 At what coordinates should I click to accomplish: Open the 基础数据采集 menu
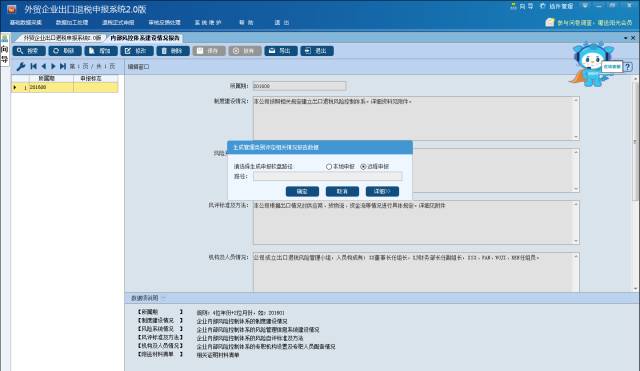[26, 22]
